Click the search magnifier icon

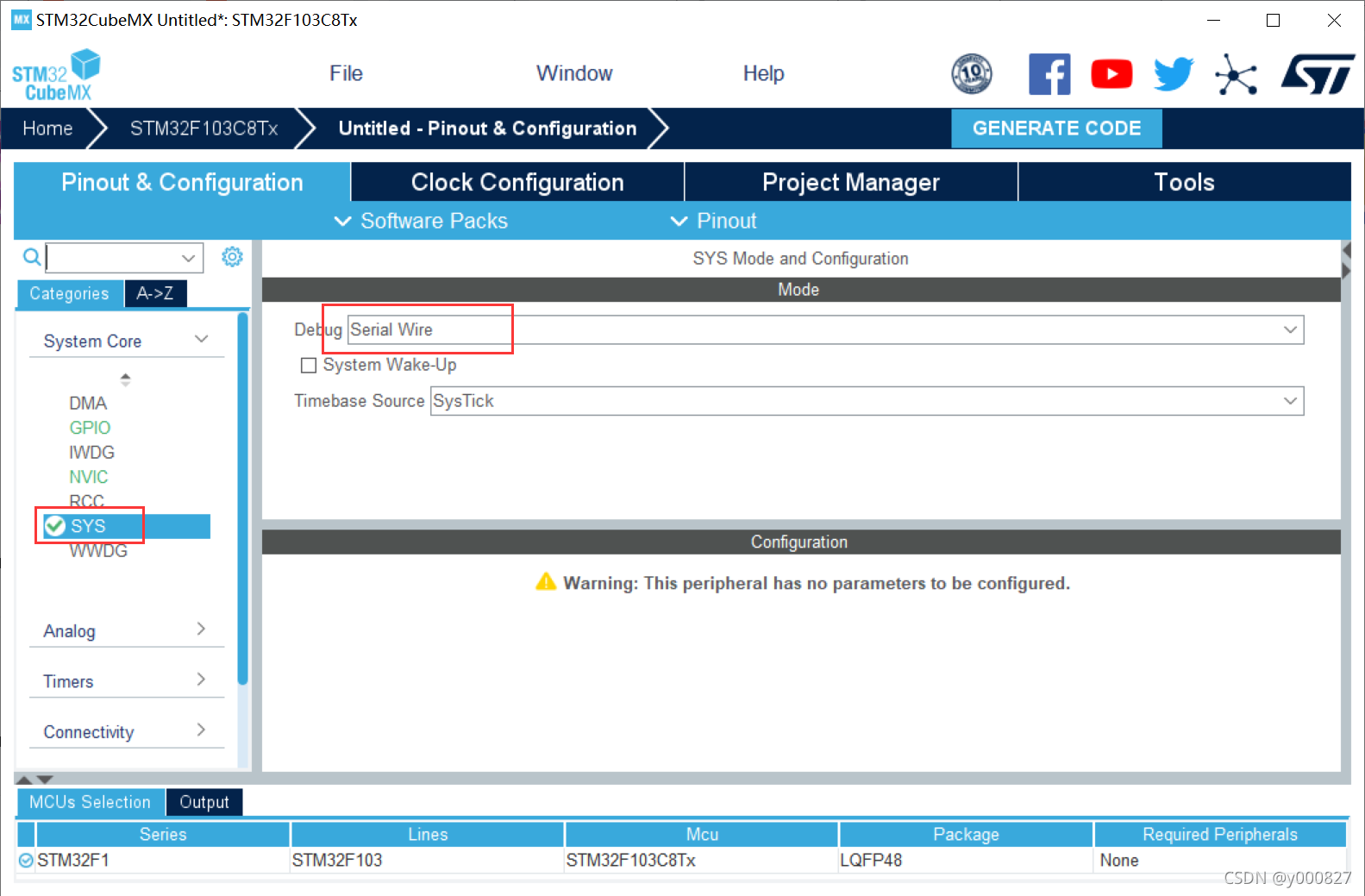[31, 257]
